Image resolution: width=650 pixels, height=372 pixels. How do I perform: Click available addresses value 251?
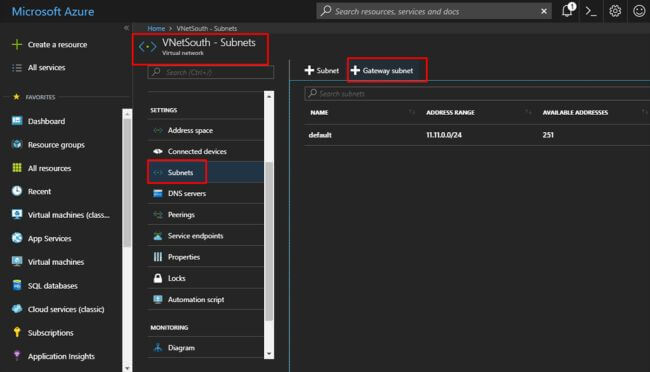(x=548, y=135)
